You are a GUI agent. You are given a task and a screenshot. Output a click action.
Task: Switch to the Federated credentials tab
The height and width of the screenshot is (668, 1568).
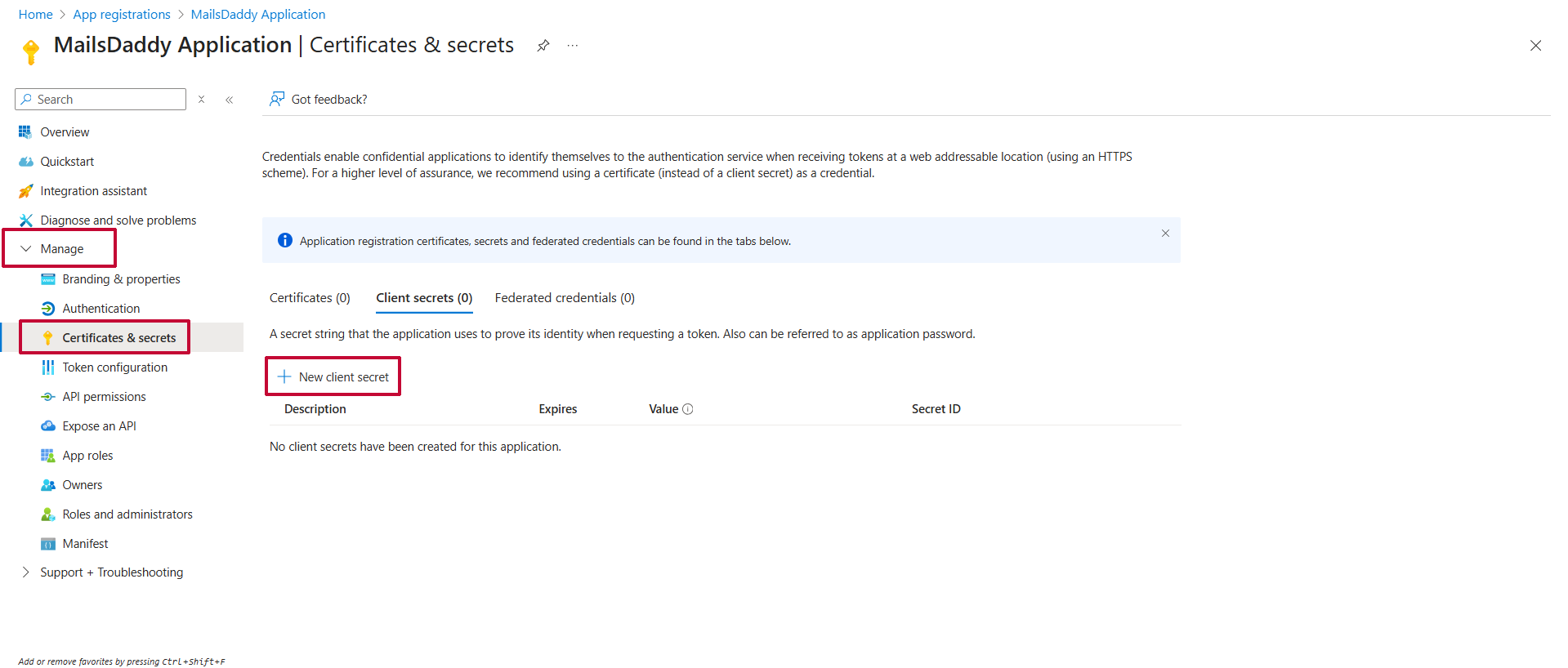[x=565, y=298]
